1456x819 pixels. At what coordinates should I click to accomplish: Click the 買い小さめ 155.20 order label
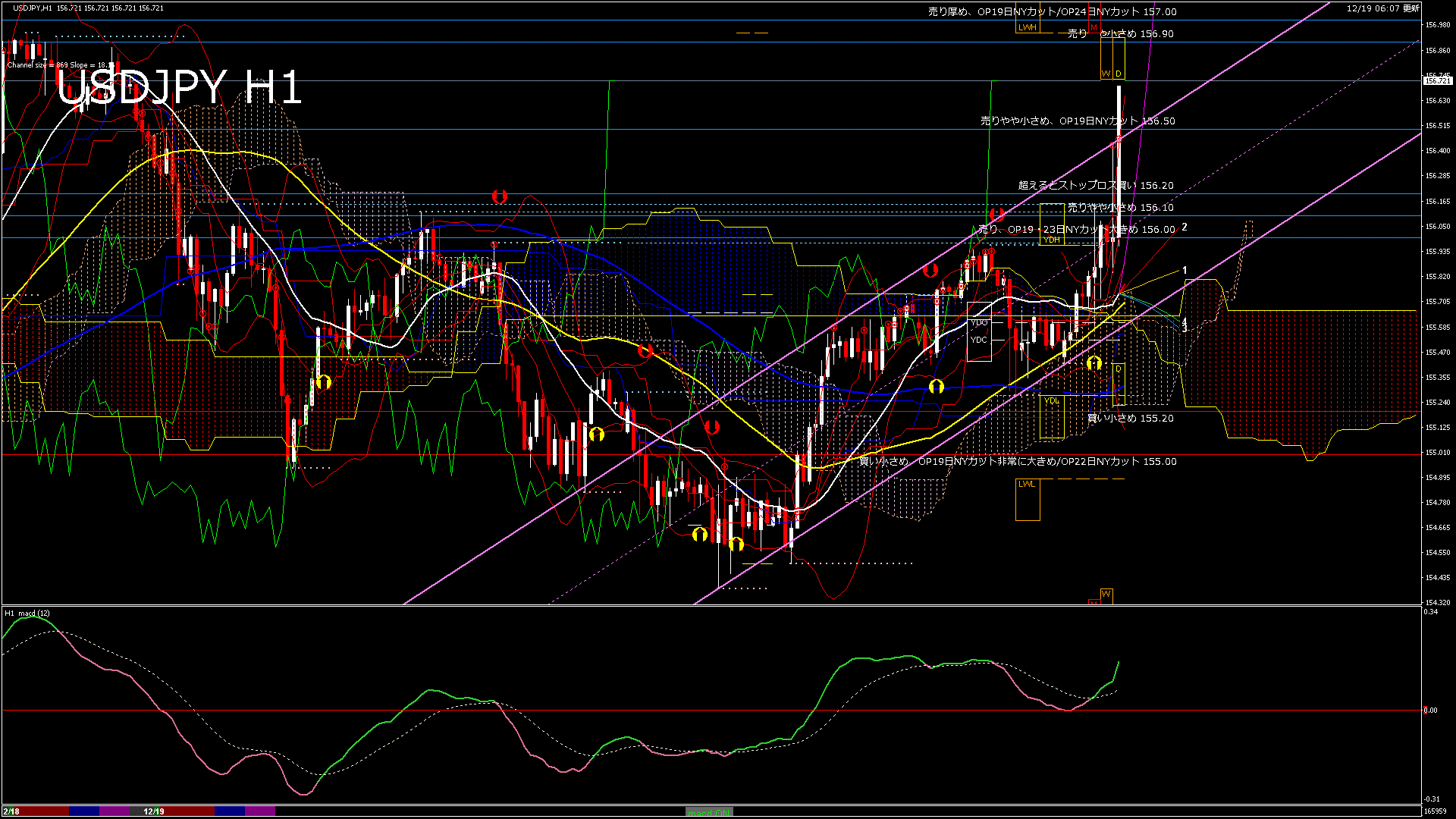tap(1130, 418)
